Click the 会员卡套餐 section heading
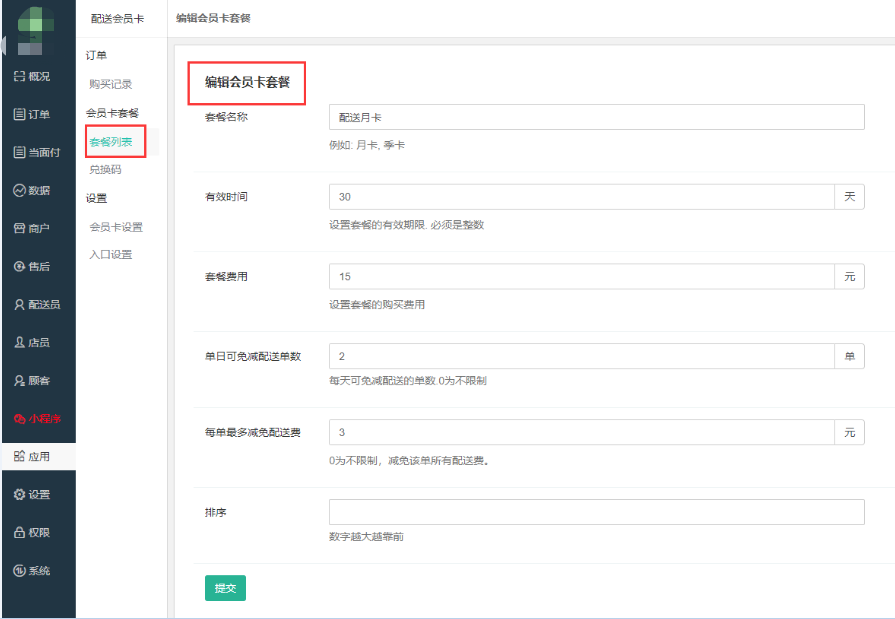Screen dimensions: 895x619 112,113
